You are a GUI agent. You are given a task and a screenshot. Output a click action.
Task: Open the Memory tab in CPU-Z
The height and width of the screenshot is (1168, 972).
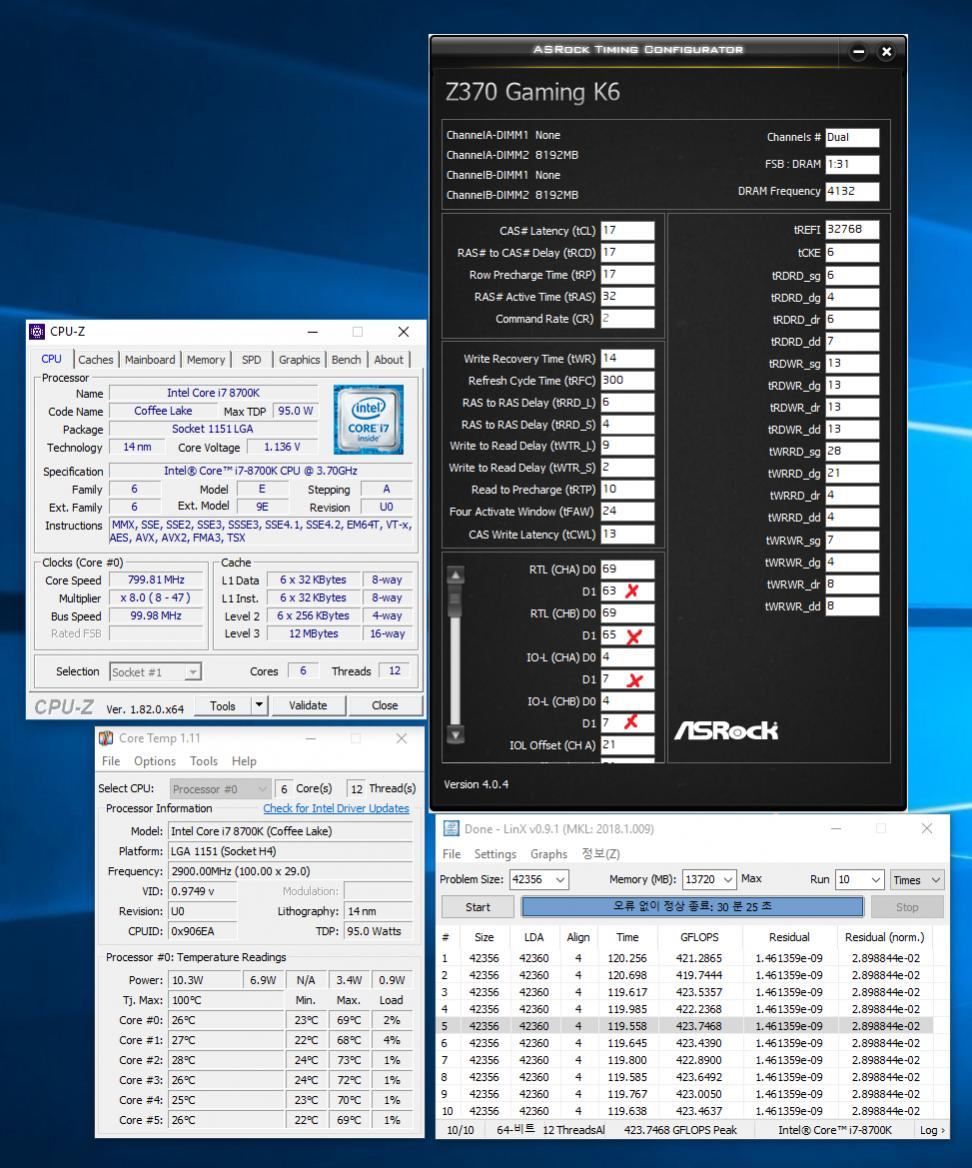[x=206, y=360]
